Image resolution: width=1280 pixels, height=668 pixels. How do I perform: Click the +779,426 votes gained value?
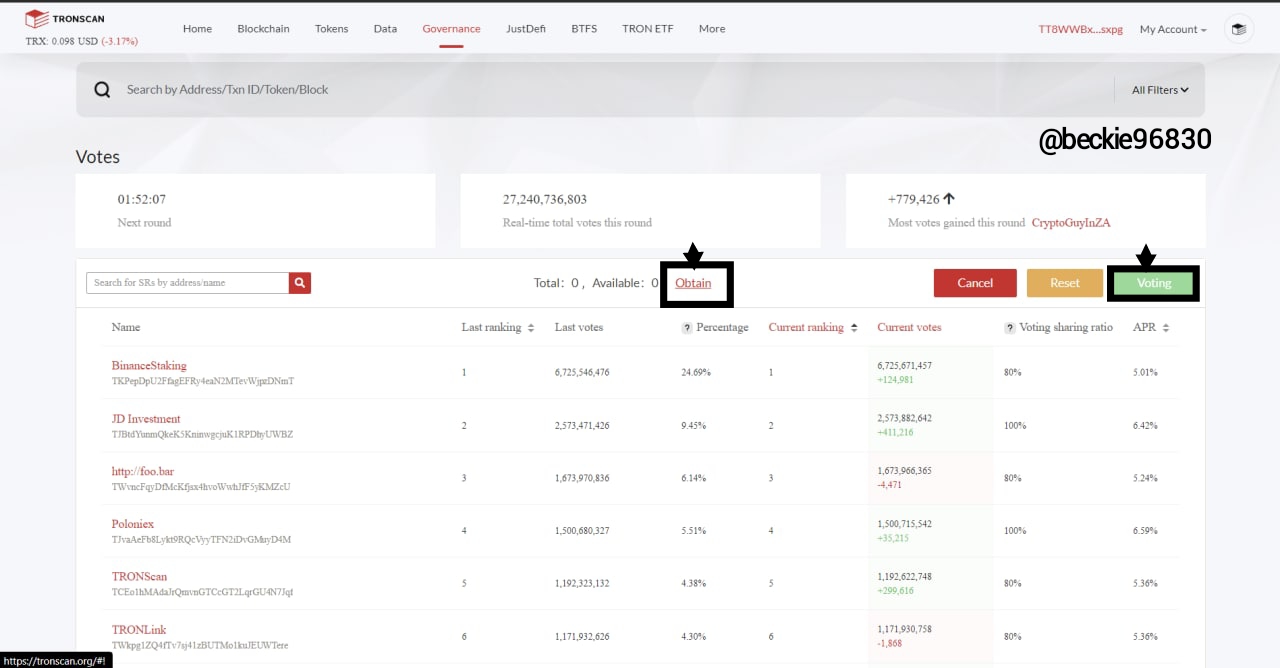[x=913, y=200]
